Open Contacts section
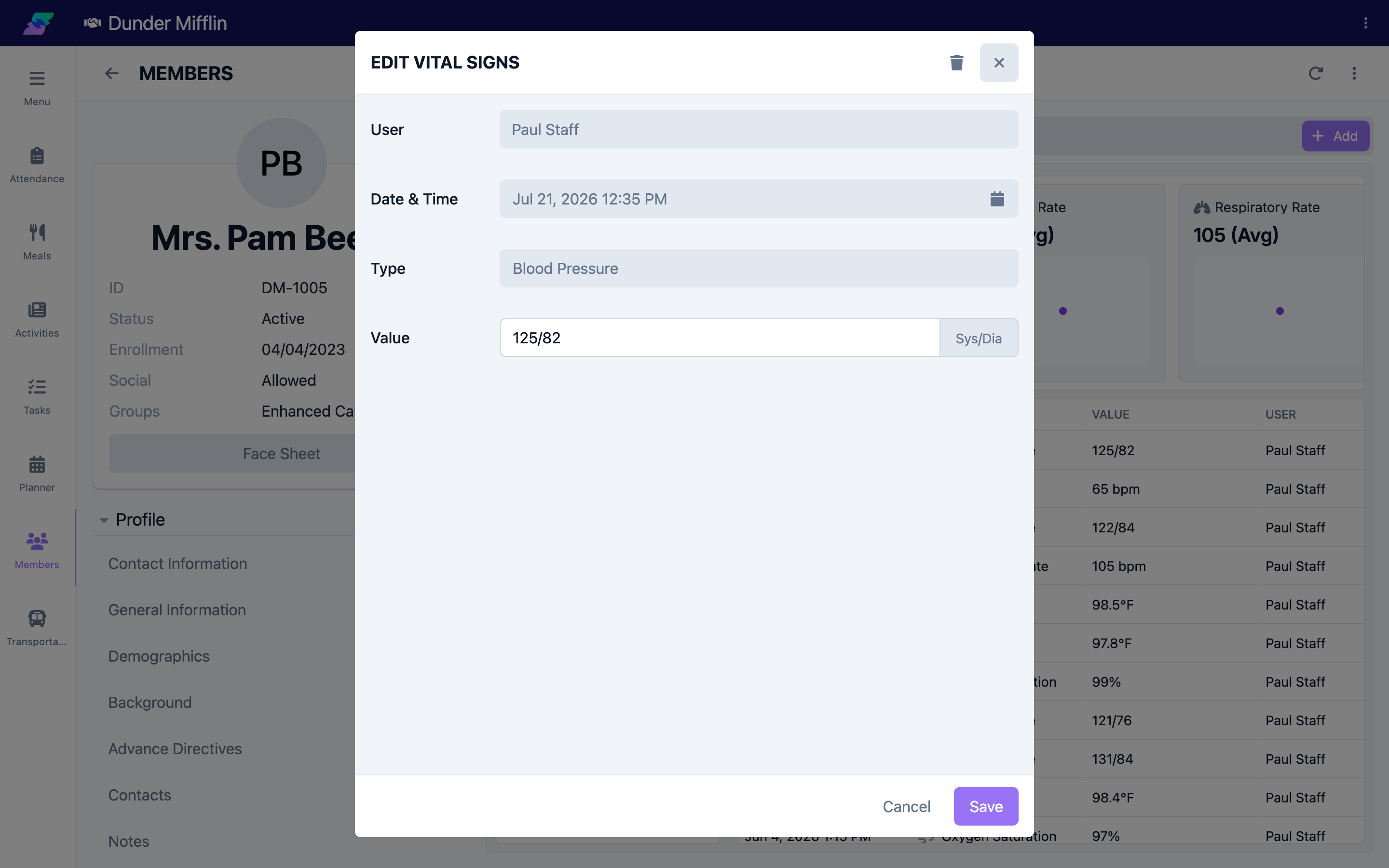The width and height of the screenshot is (1389, 868). [x=139, y=795]
